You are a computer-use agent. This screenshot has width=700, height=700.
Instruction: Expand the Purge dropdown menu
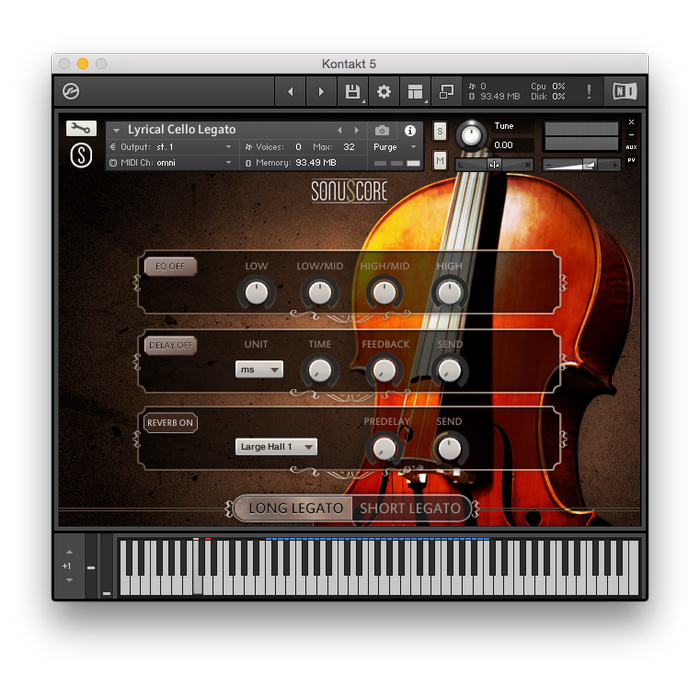(x=396, y=147)
